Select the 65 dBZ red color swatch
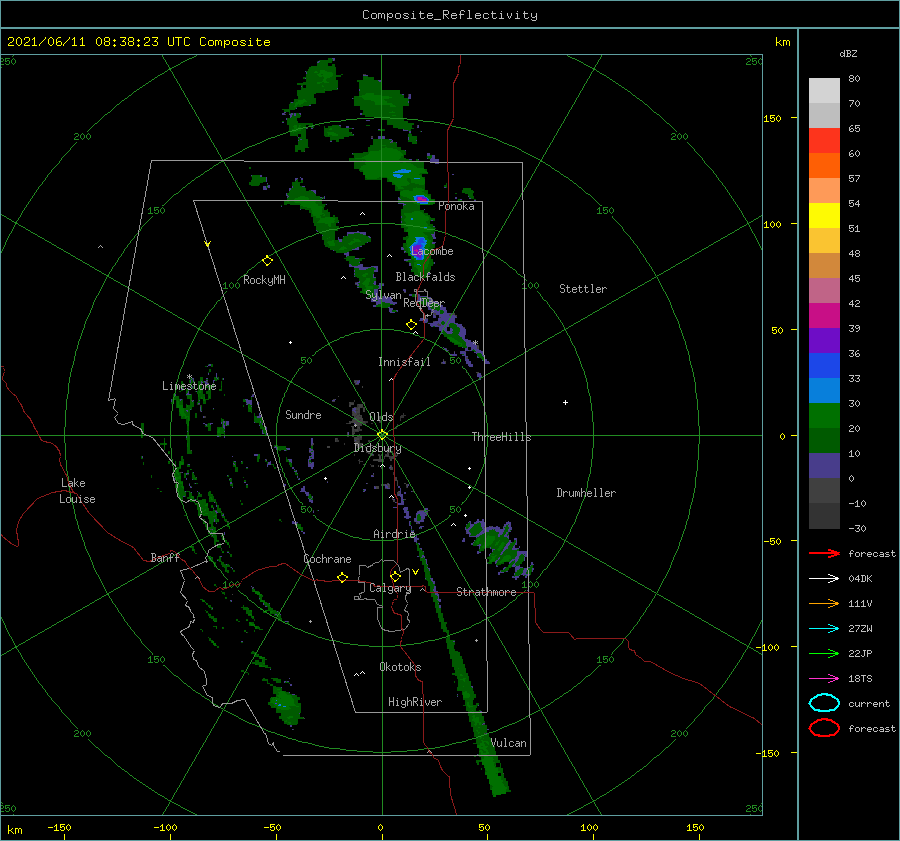Image resolution: width=900 pixels, height=841 pixels. coord(824,141)
